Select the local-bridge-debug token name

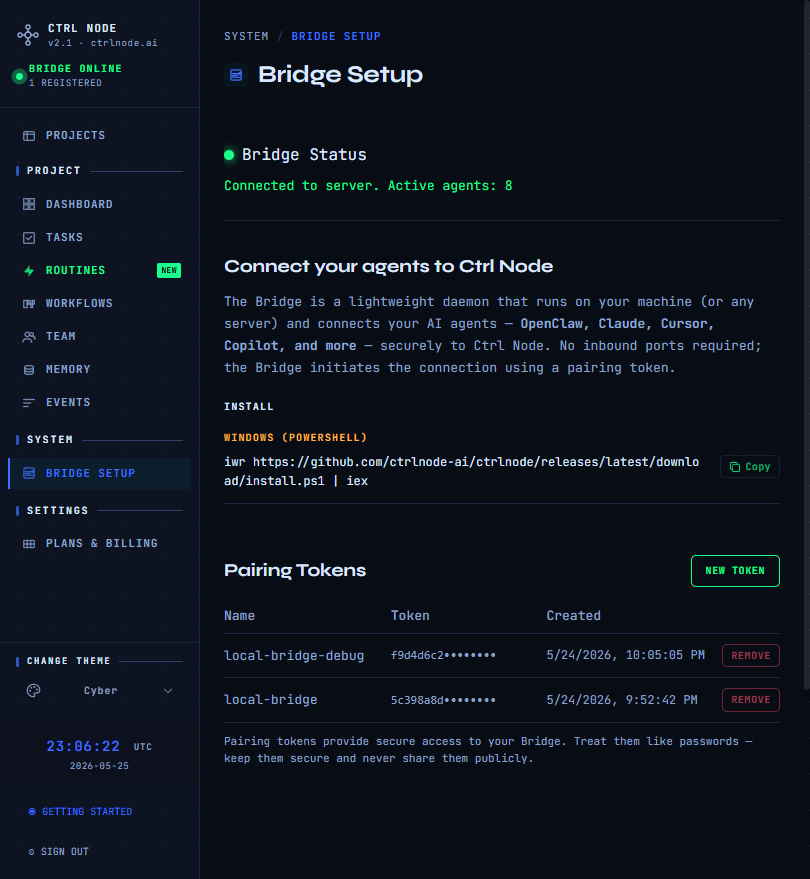(294, 656)
